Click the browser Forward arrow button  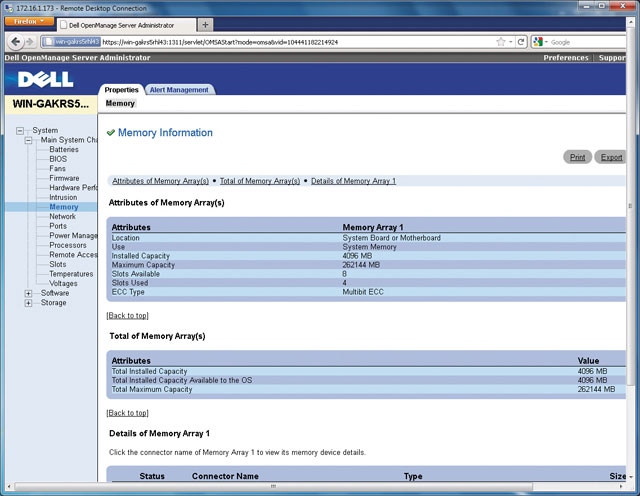click(x=30, y=42)
